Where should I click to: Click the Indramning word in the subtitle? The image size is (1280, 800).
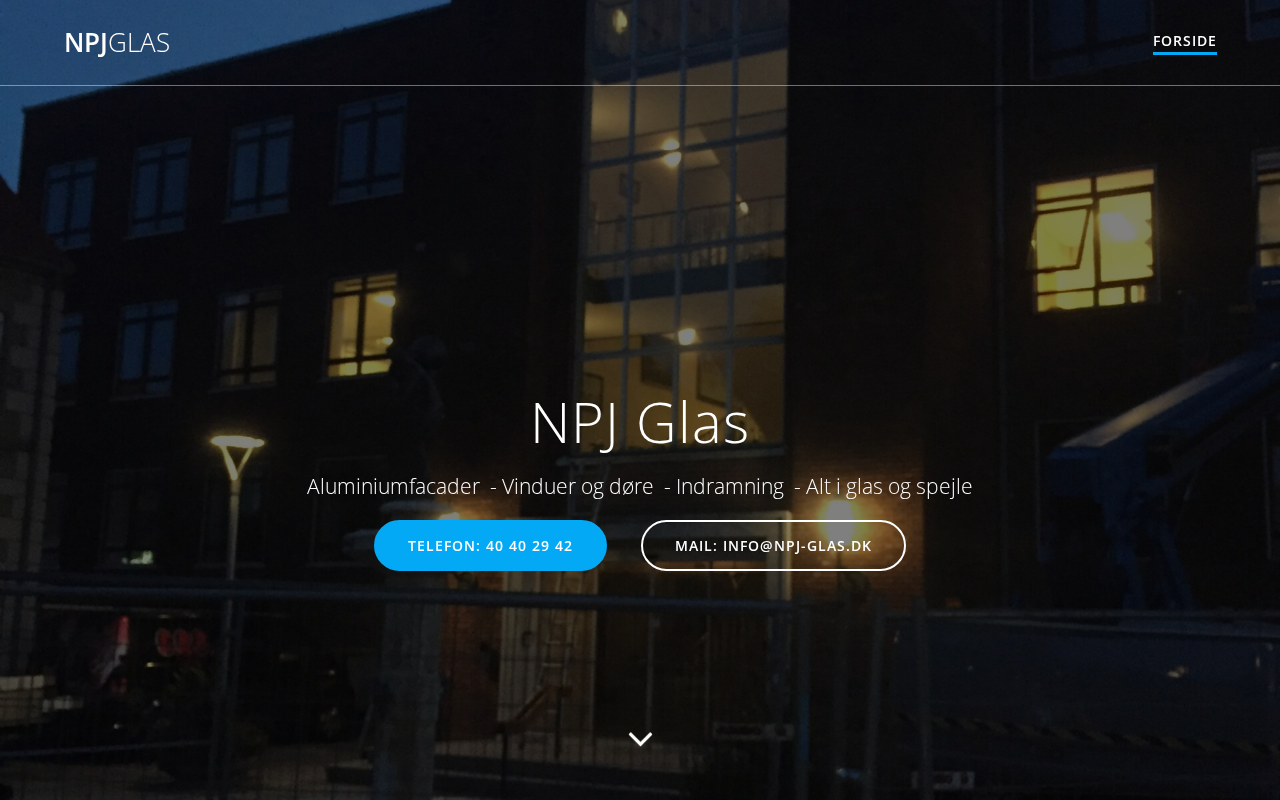[730, 487]
